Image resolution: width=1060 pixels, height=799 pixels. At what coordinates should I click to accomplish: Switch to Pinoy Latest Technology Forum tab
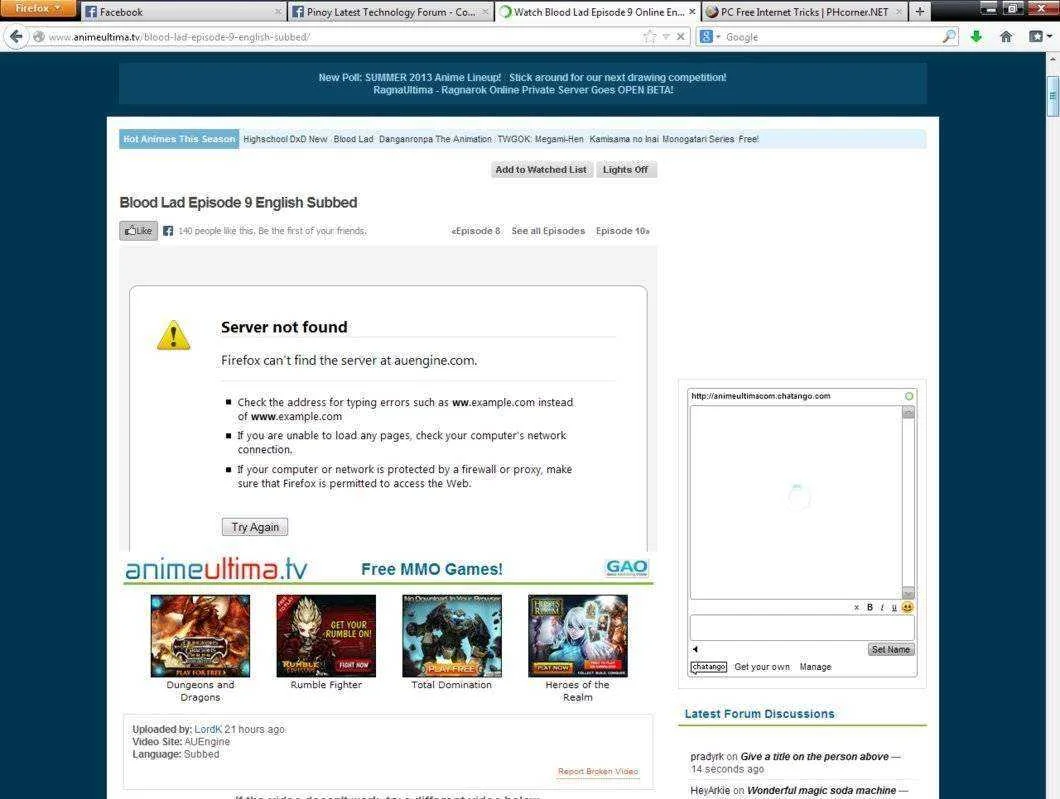point(390,11)
